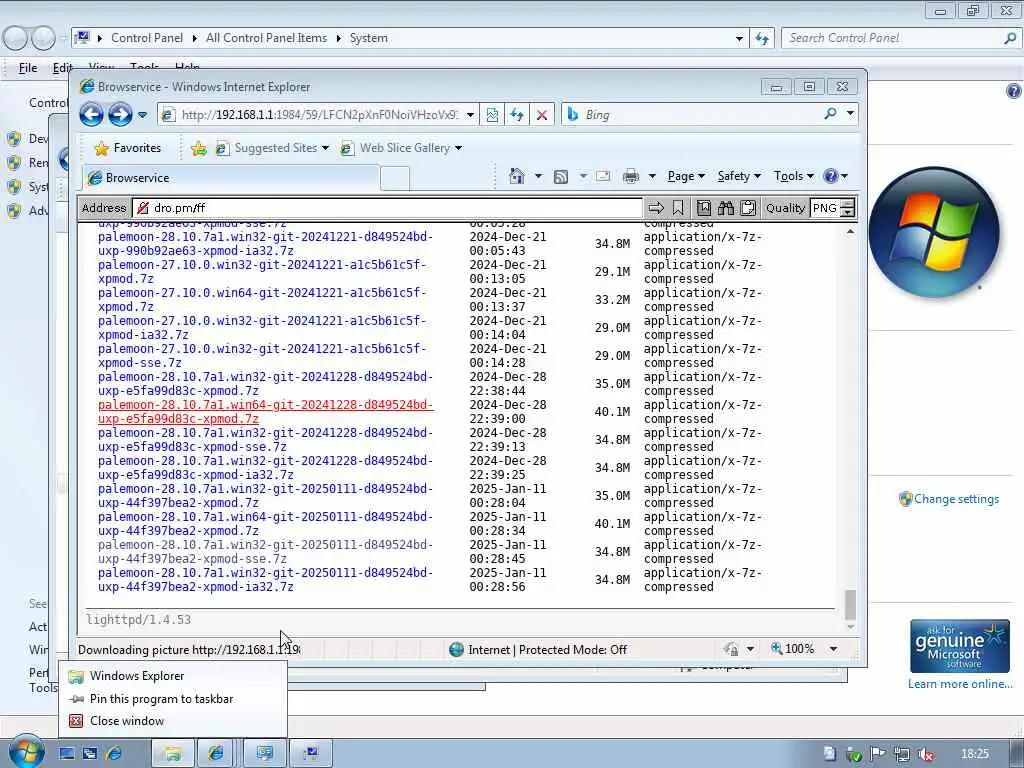Screen dimensions: 1024x768
Task: Select the Browservice tab
Action: (231, 178)
